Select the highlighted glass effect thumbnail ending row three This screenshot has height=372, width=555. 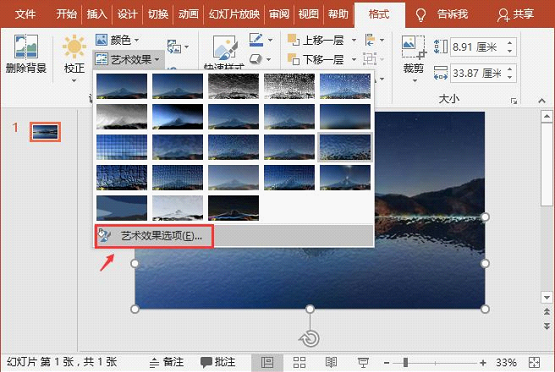click(345, 147)
